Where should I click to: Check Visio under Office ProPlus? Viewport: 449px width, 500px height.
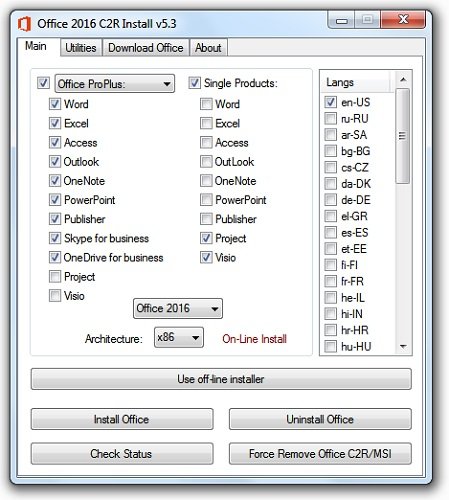(55, 296)
